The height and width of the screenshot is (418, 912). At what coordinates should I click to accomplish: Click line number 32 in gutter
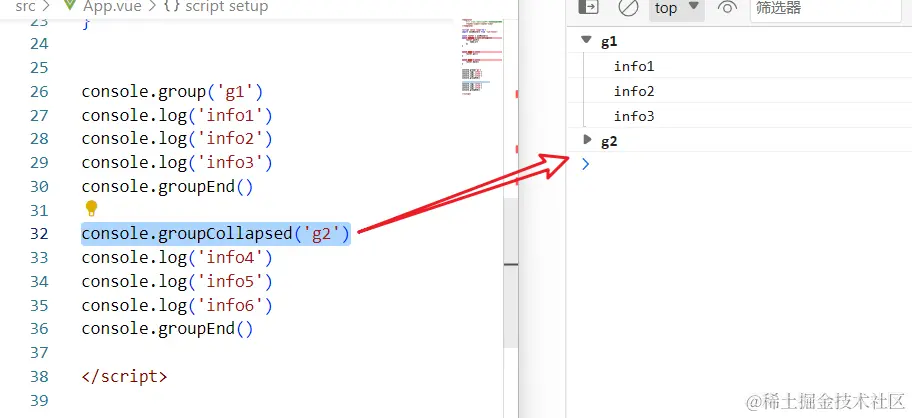(39, 234)
